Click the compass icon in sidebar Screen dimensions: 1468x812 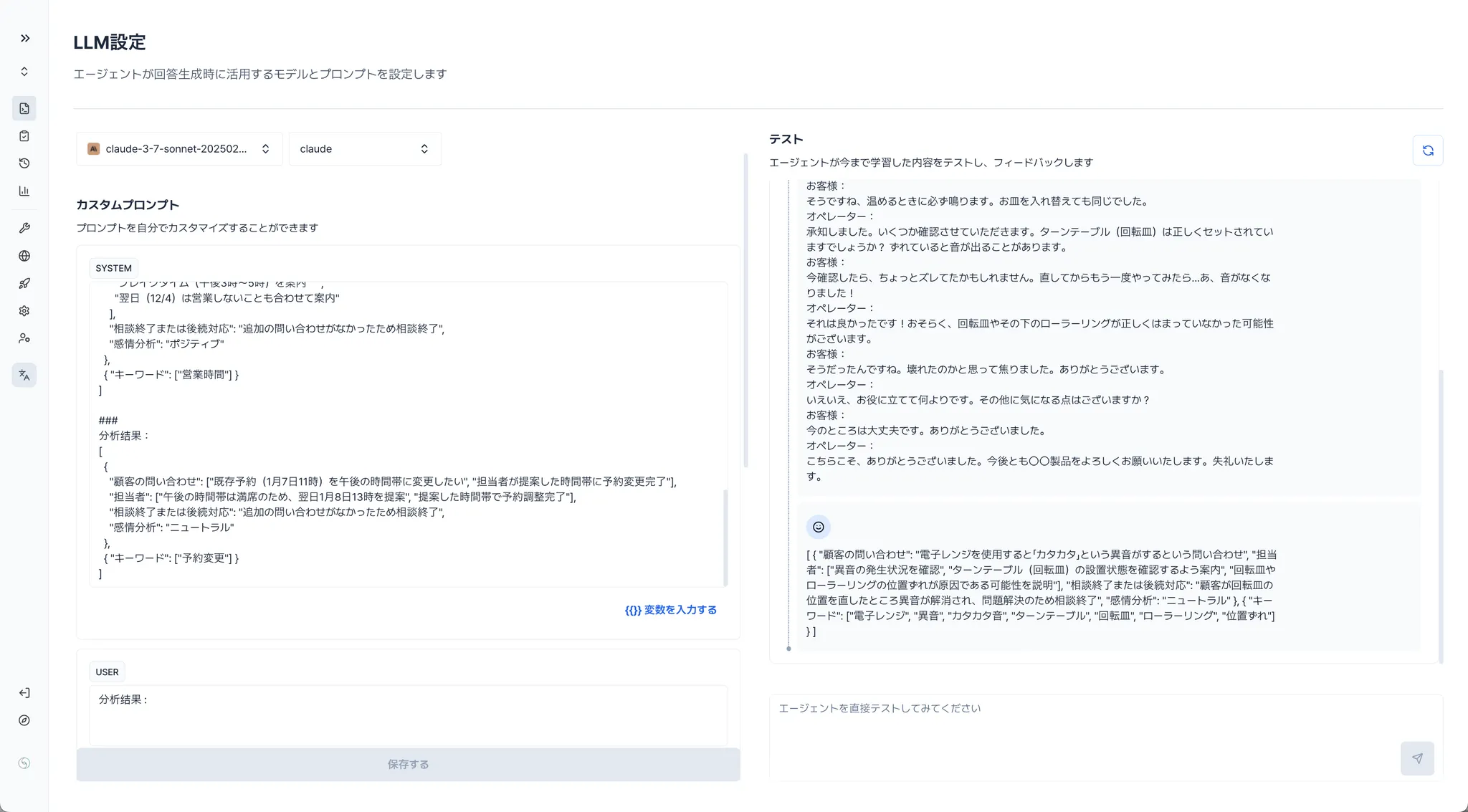[x=24, y=720]
